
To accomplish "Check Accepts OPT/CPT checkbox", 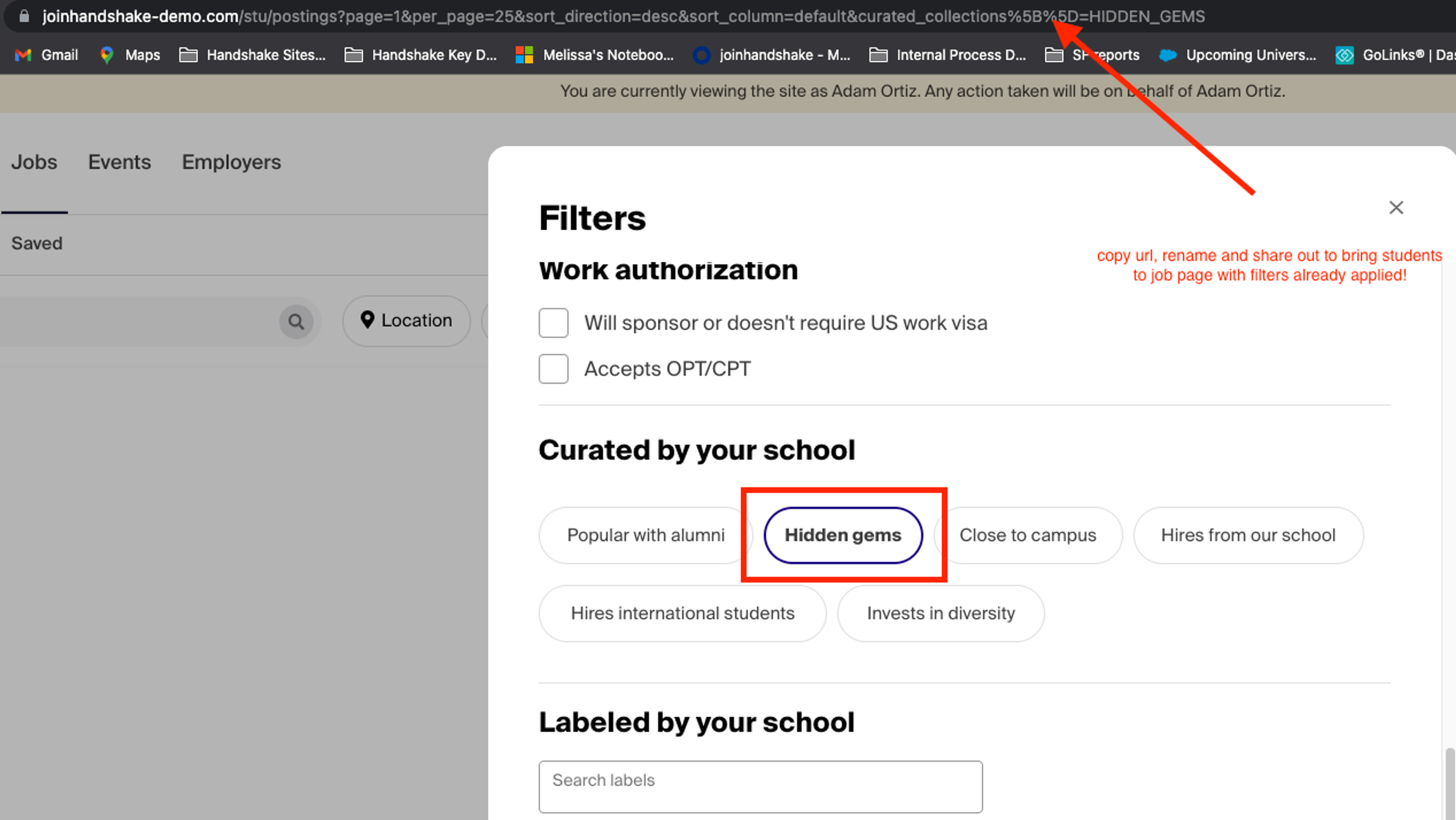I will [x=553, y=369].
